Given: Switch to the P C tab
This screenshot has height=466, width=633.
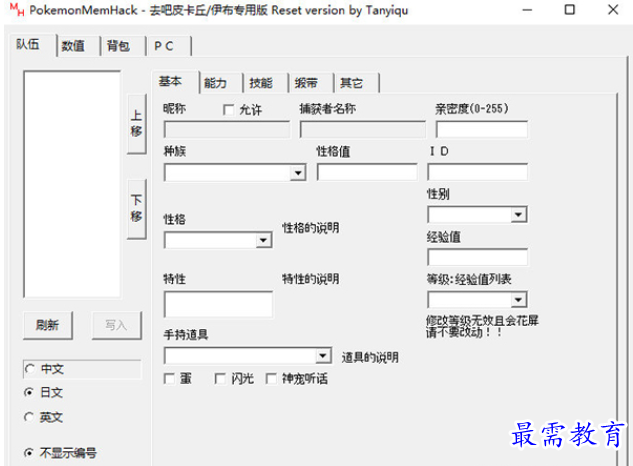Looking at the screenshot, I should [168, 46].
